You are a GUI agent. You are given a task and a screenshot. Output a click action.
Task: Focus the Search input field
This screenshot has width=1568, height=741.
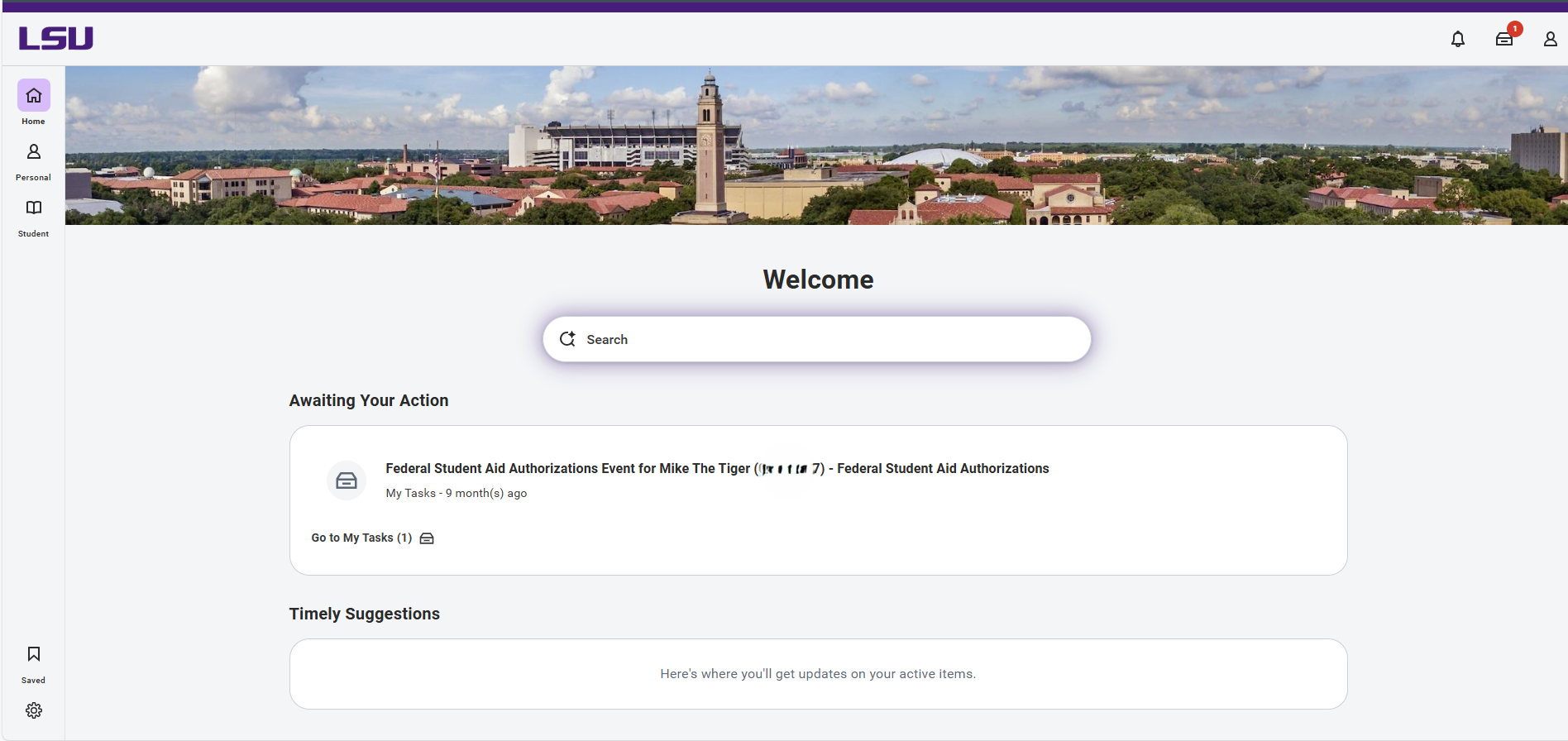click(x=827, y=339)
